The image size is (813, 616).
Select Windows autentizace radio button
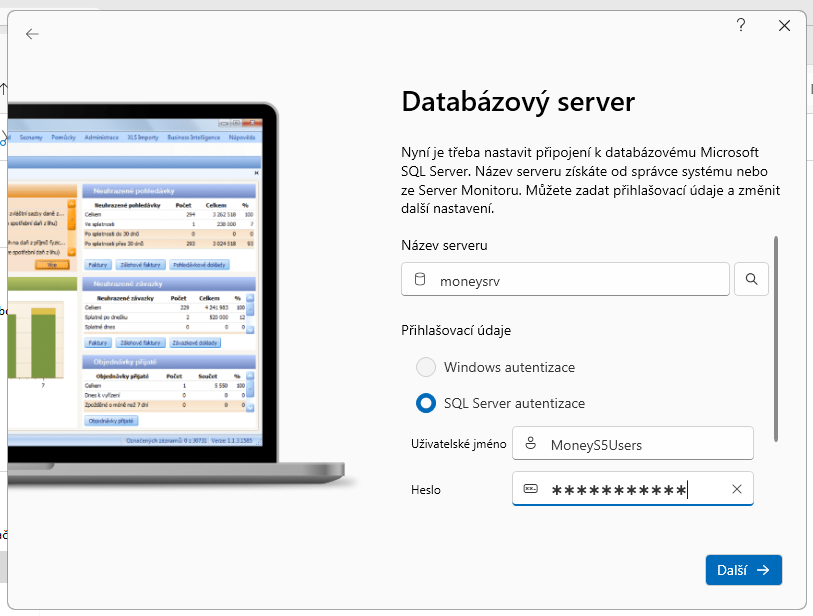click(426, 367)
